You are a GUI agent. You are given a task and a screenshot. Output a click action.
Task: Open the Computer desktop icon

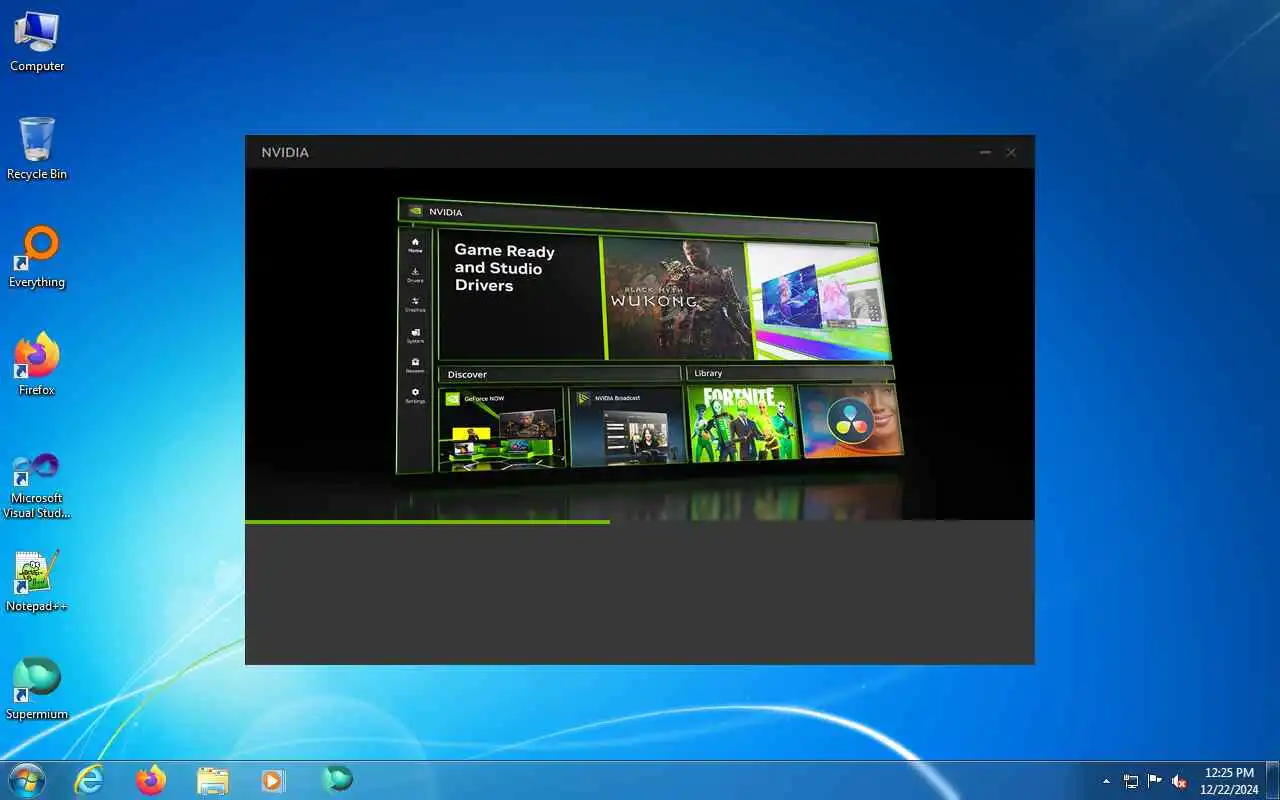pos(37,40)
